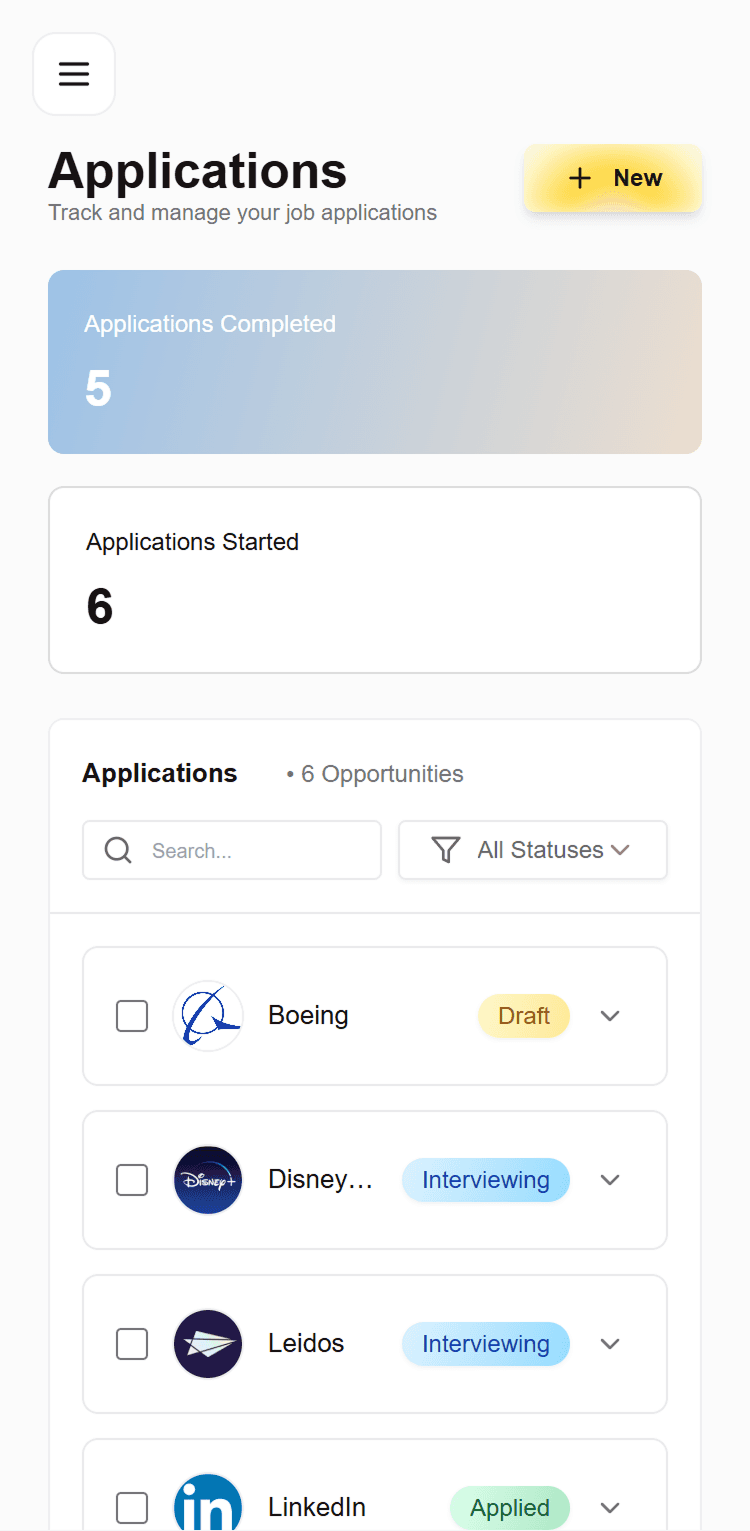Click the LinkedIn logo

tap(208, 1504)
